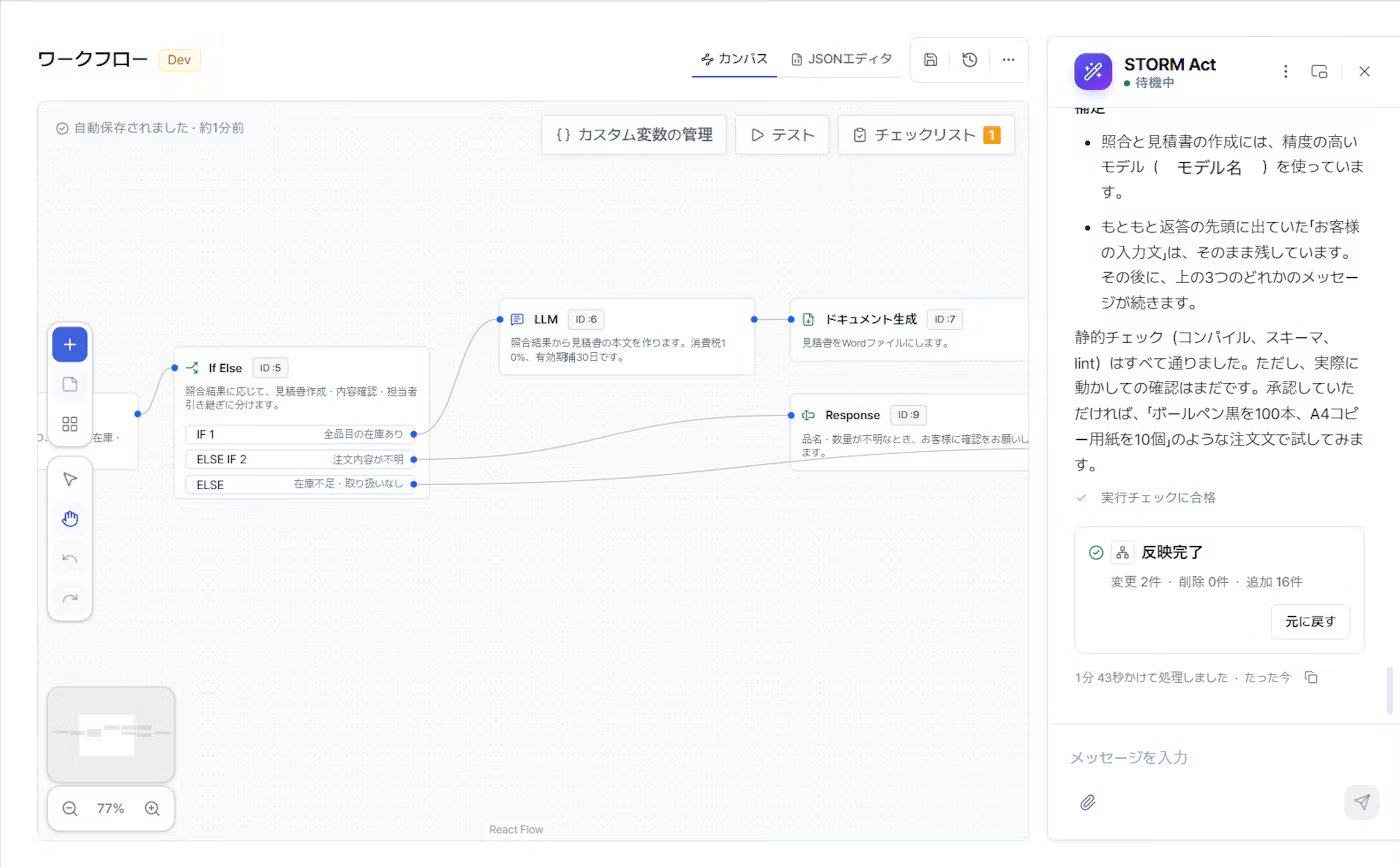
Task: Open the チェックリスト button
Action: pos(926,134)
